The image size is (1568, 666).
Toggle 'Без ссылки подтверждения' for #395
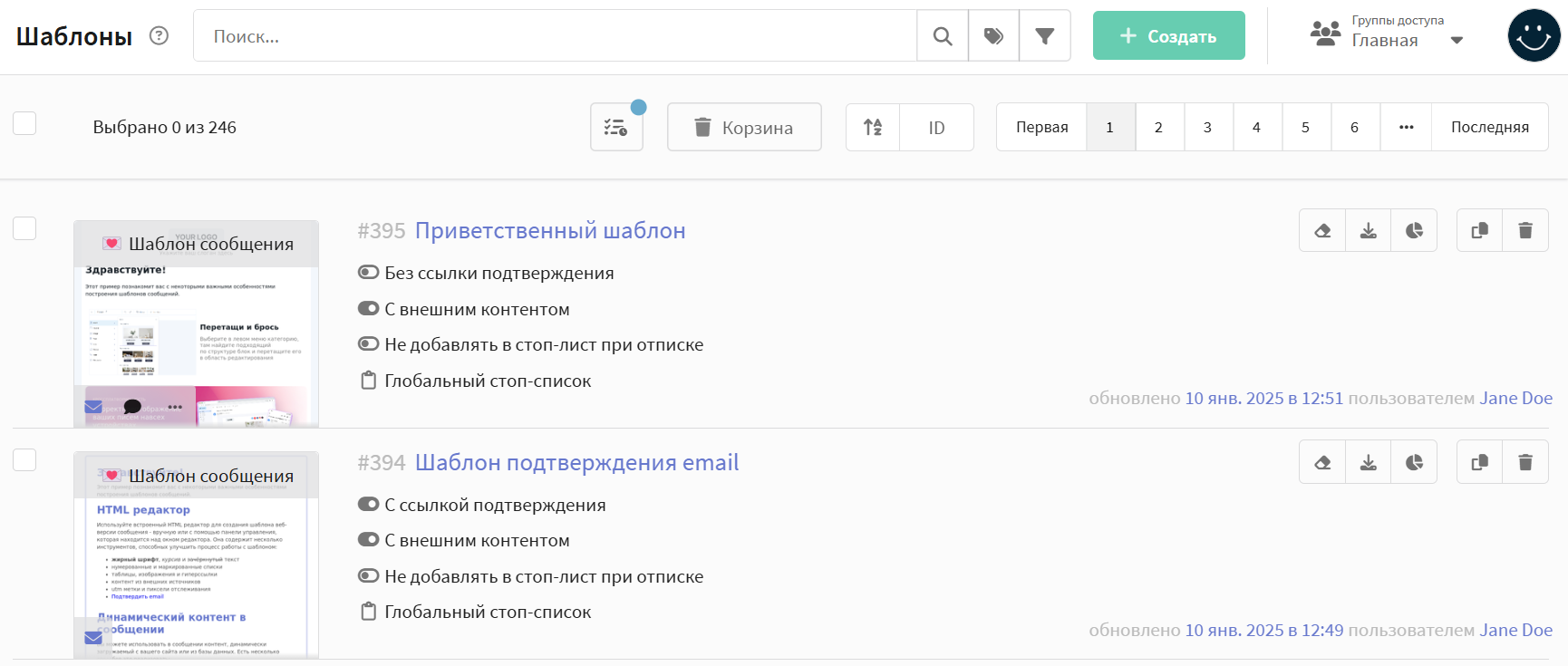coord(368,272)
